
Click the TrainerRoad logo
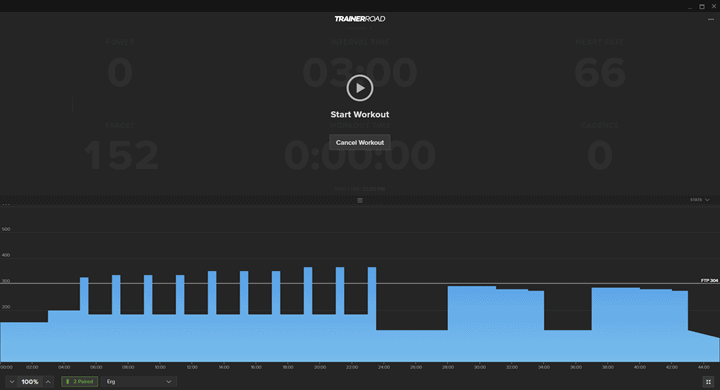(x=360, y=19)
